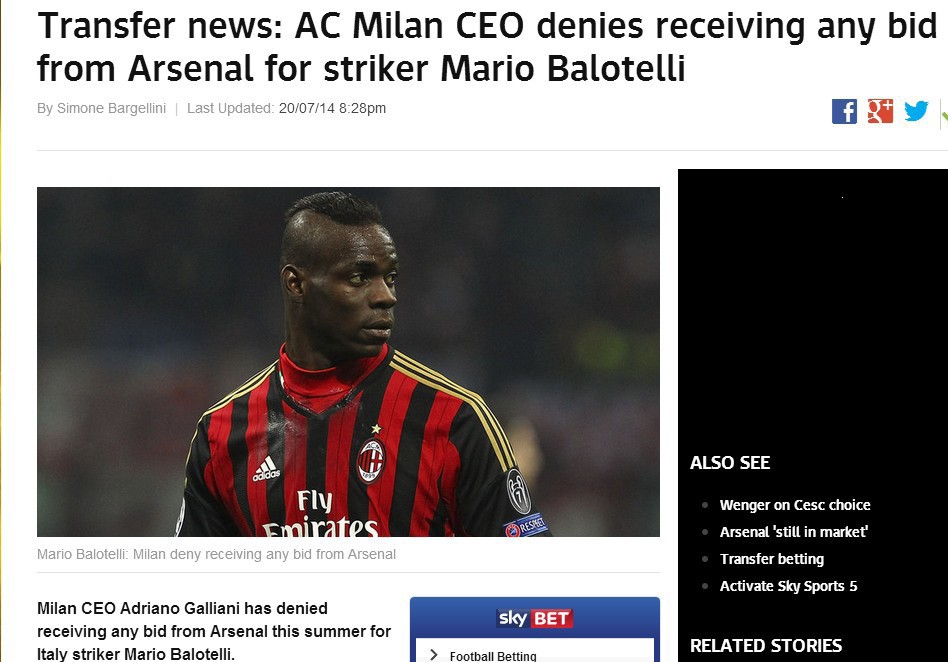Click author name Simone Bargellini
Screen dimensions: 948x662
pyautogui.click(x=111, y=108)
